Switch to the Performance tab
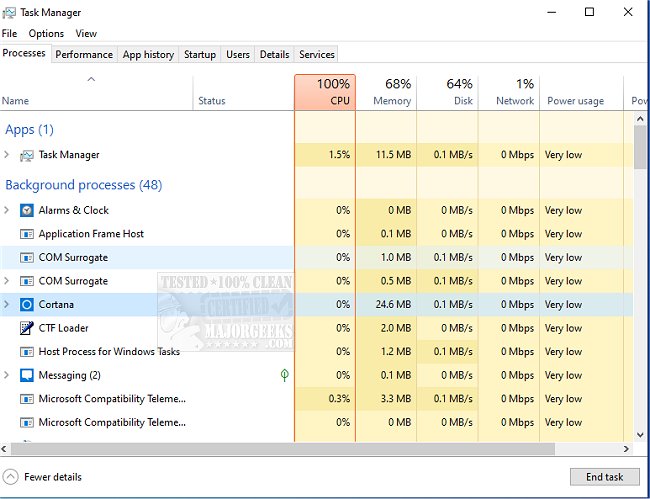 84,54
